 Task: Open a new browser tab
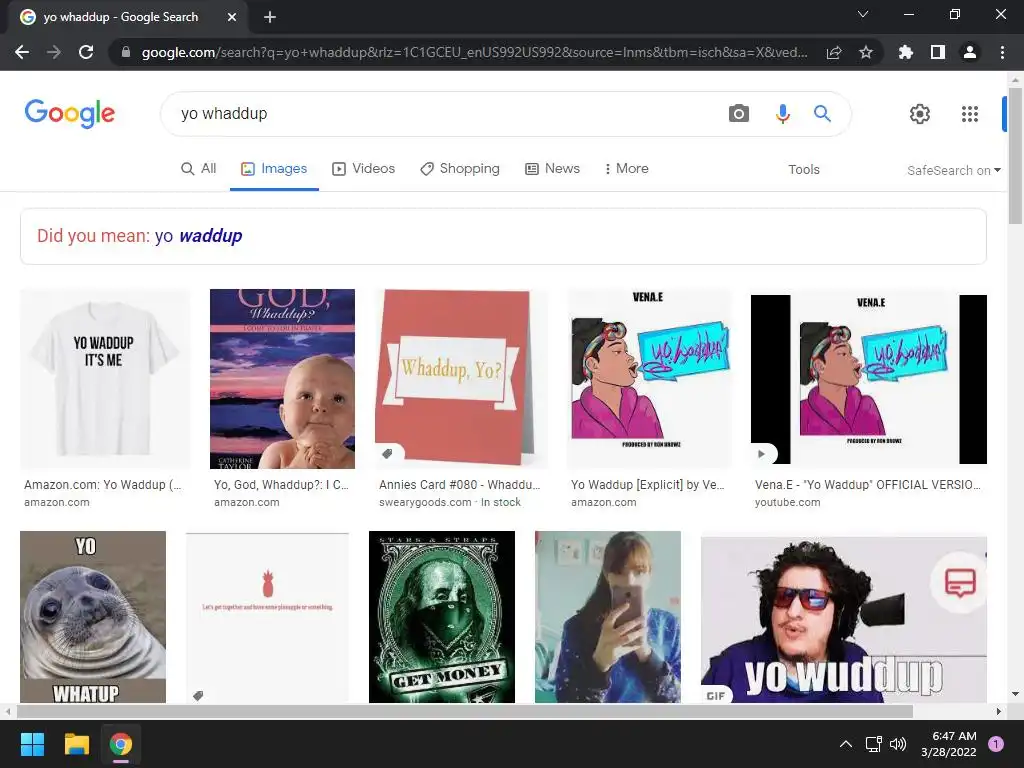[270, 17]
